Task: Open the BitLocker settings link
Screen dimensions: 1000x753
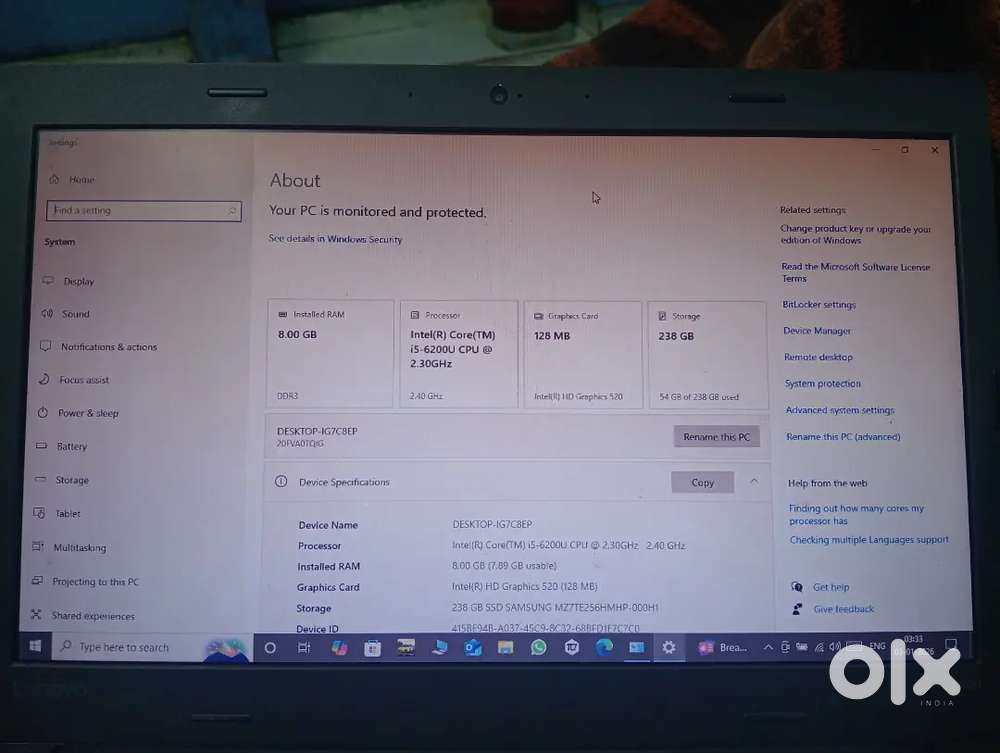Action: tap(819, 305)
